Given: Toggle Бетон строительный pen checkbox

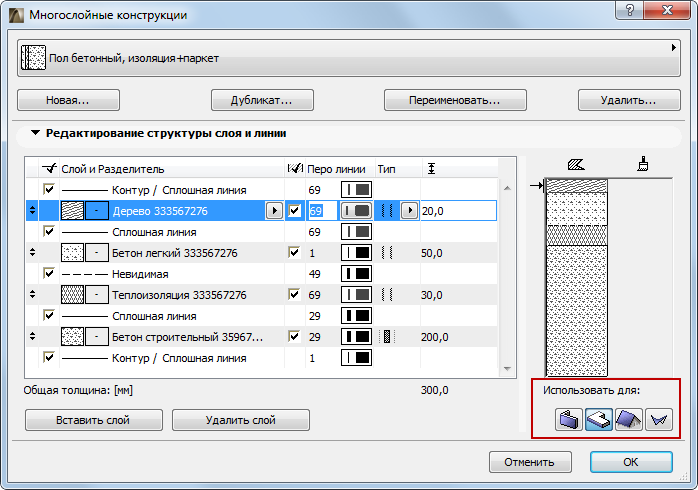Looking at the screenshot, I should [294, 336].
